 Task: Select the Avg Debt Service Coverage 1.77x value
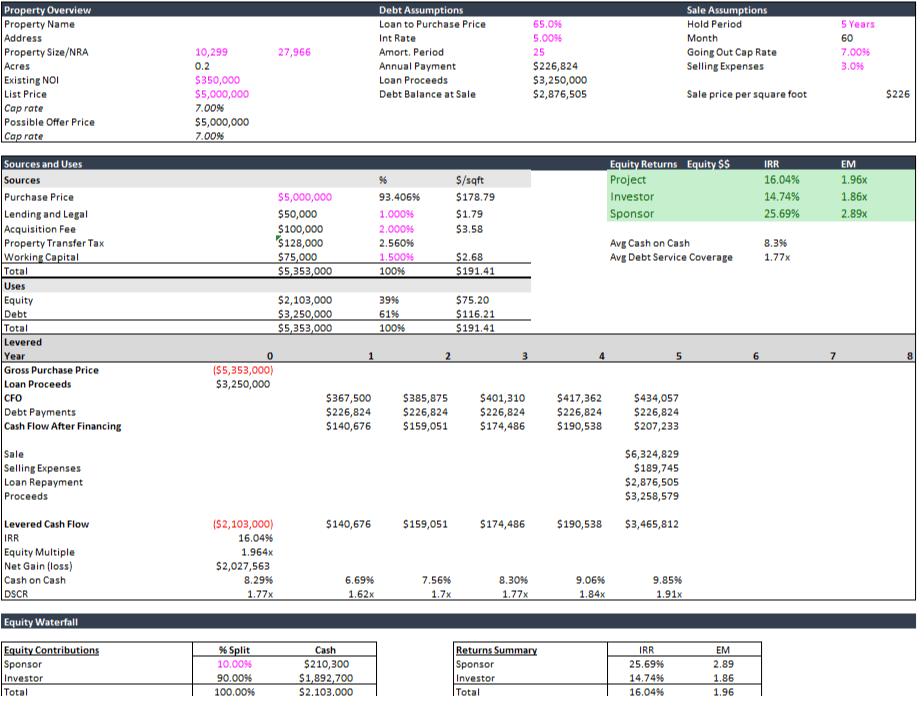click(x=776, y=257)
